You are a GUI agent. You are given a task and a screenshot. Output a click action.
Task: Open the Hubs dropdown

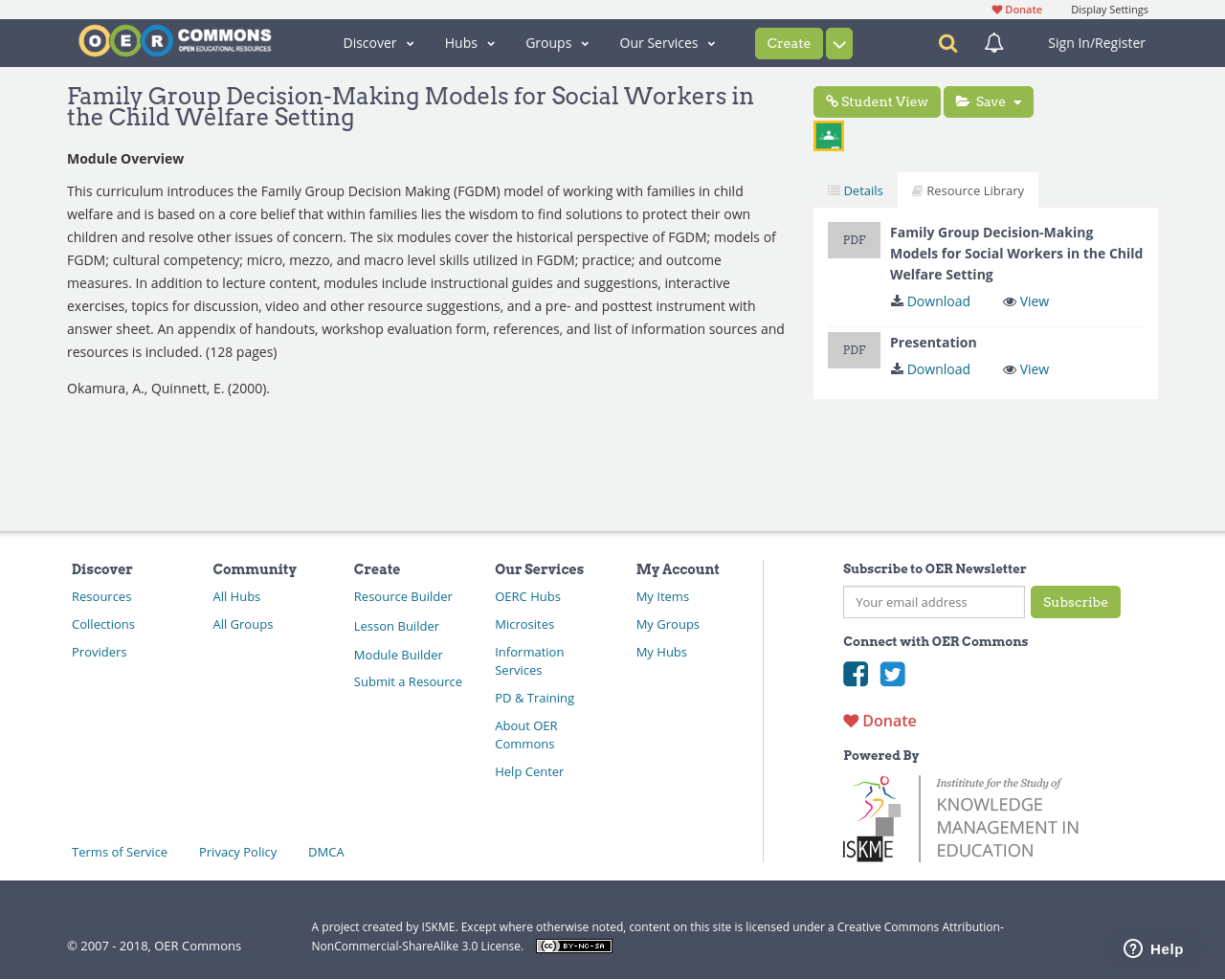click(x=468, y=42)
